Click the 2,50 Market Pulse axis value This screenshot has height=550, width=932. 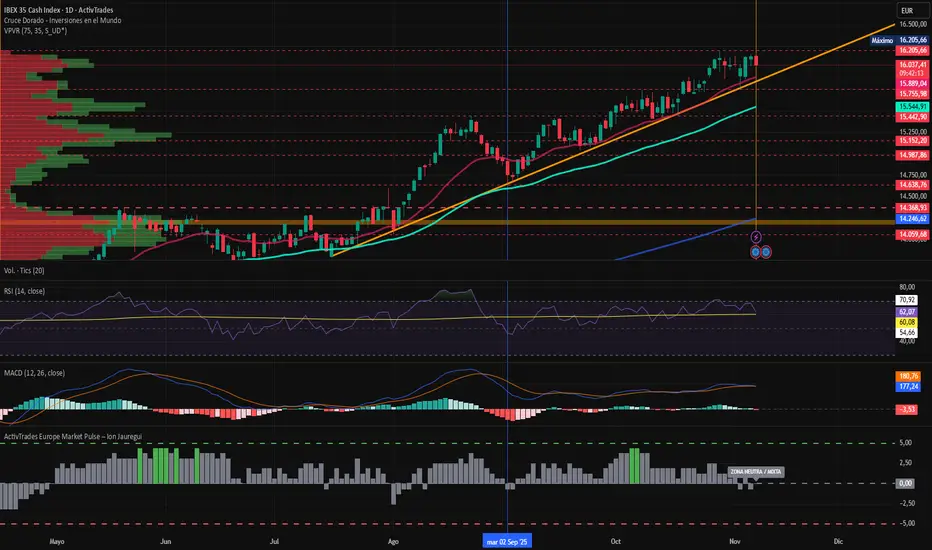[x=906, y=463]
